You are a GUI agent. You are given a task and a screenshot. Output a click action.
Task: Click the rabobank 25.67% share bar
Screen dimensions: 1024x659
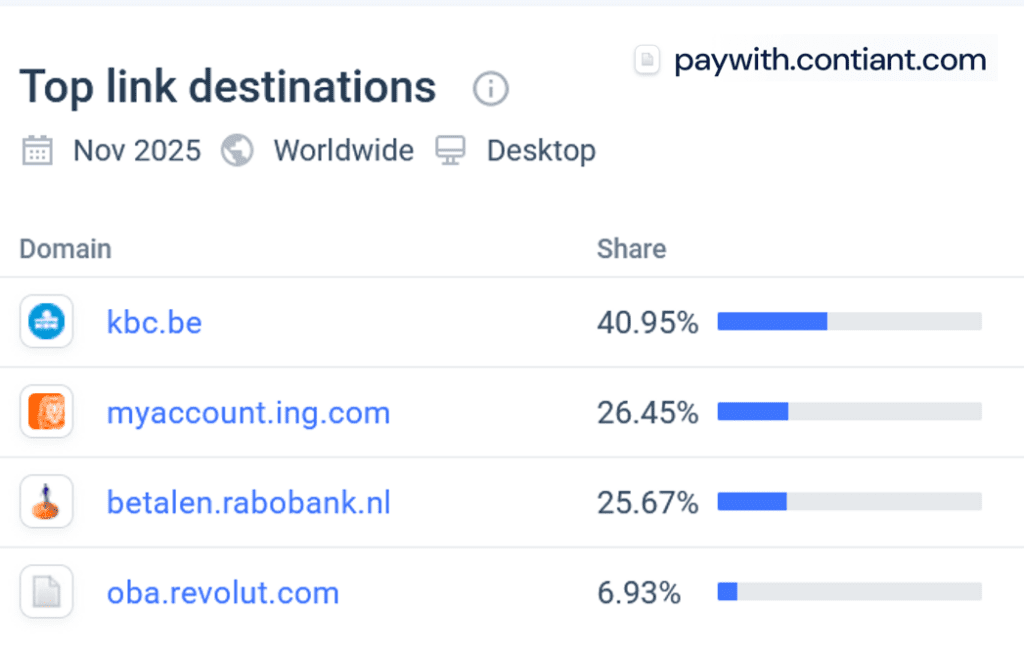click(x=849, y=502)
